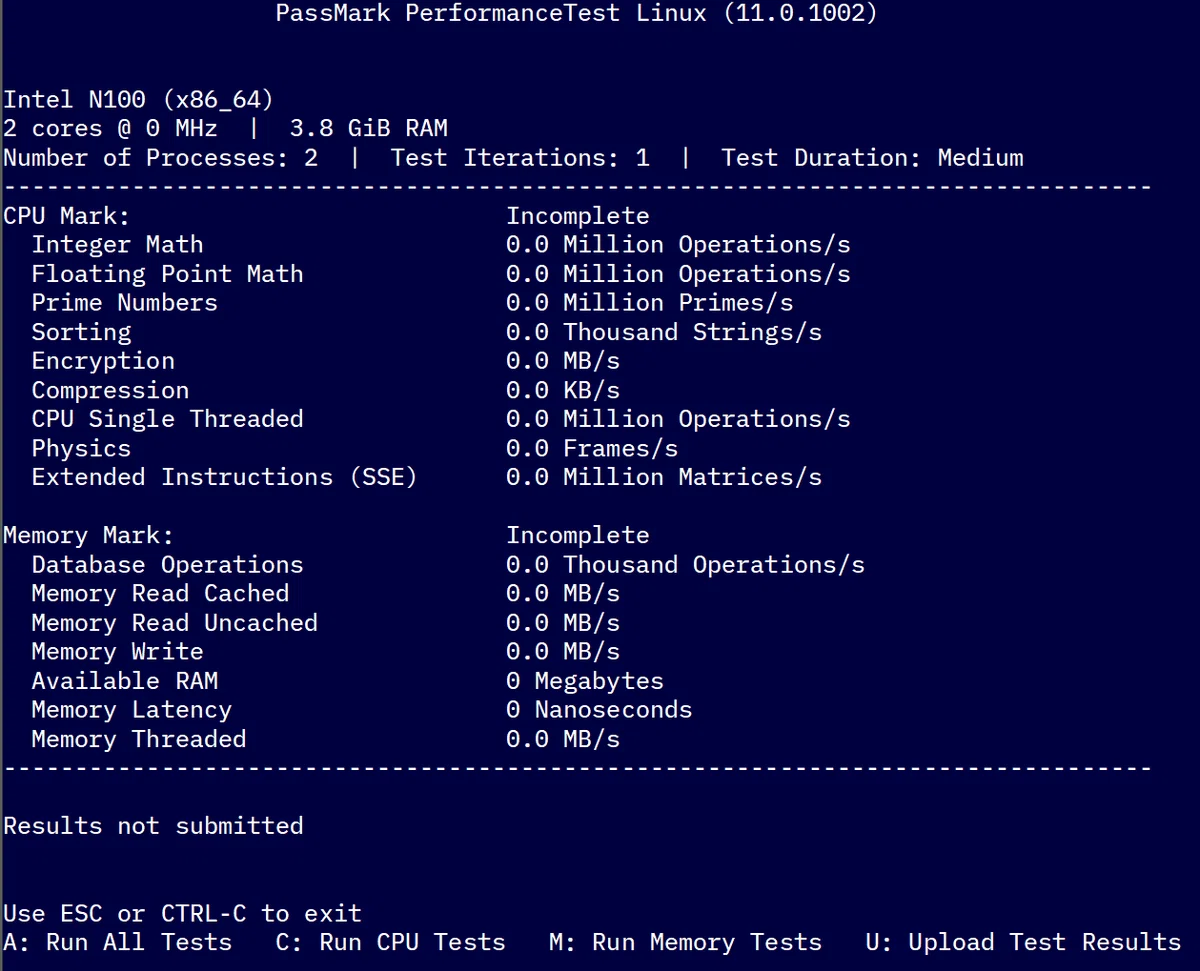Screen dimensions: 1200x971
Task: Select the '0 Nanoseconds' Memory Latency value
Action: tap(599, 710)
